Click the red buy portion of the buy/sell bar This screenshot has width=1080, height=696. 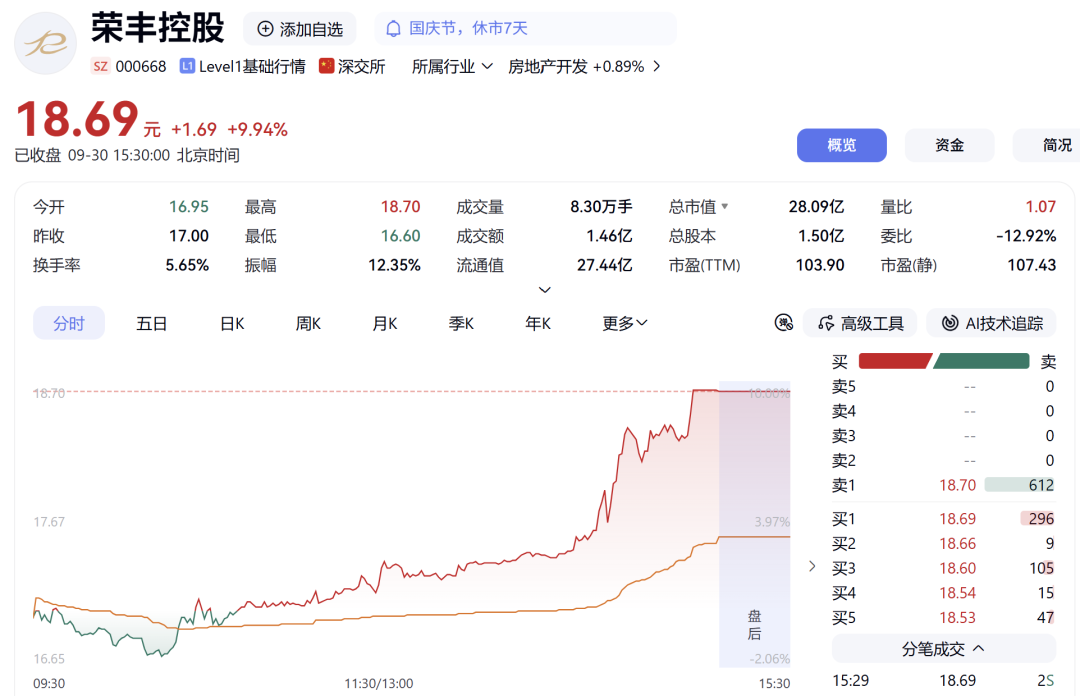tap(895, 361)
